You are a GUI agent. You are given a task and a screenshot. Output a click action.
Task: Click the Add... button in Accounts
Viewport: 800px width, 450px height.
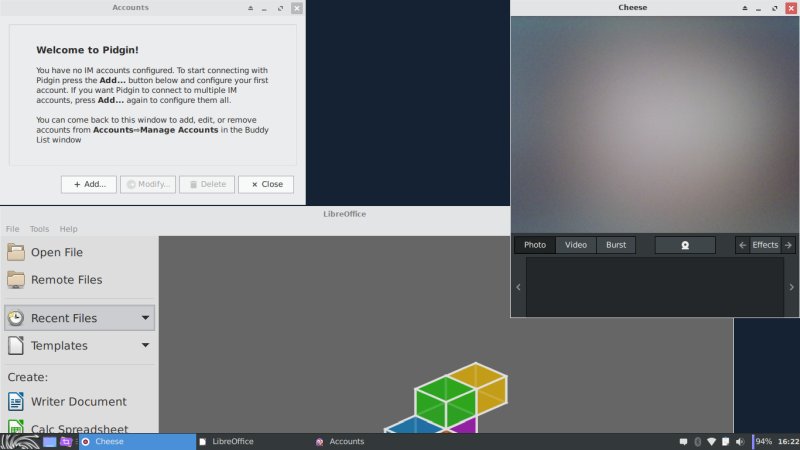pos(89,184)
